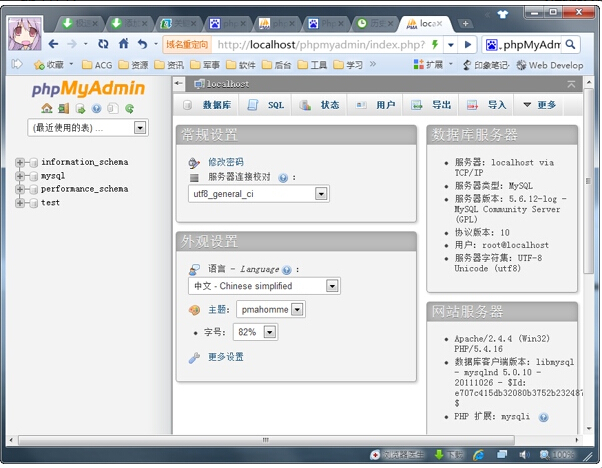Open the SQL tab
The image size is (602, 468).
pos(266,105)
